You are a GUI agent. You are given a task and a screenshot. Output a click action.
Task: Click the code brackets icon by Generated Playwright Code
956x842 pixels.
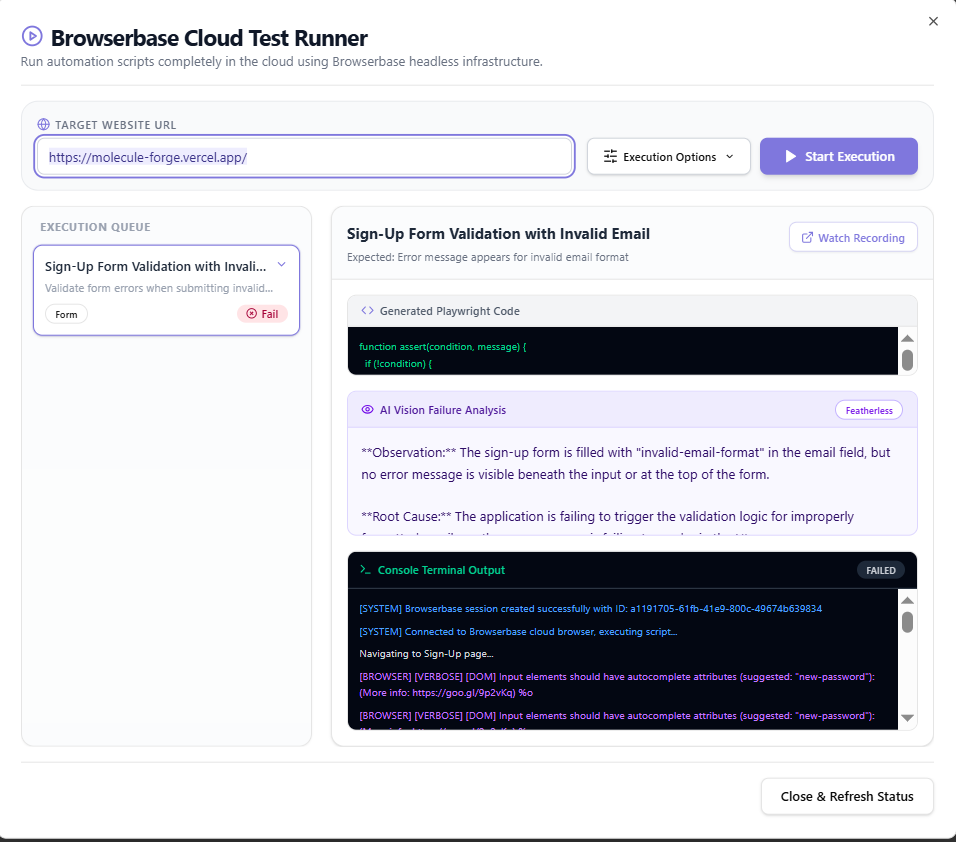point(367,310)
